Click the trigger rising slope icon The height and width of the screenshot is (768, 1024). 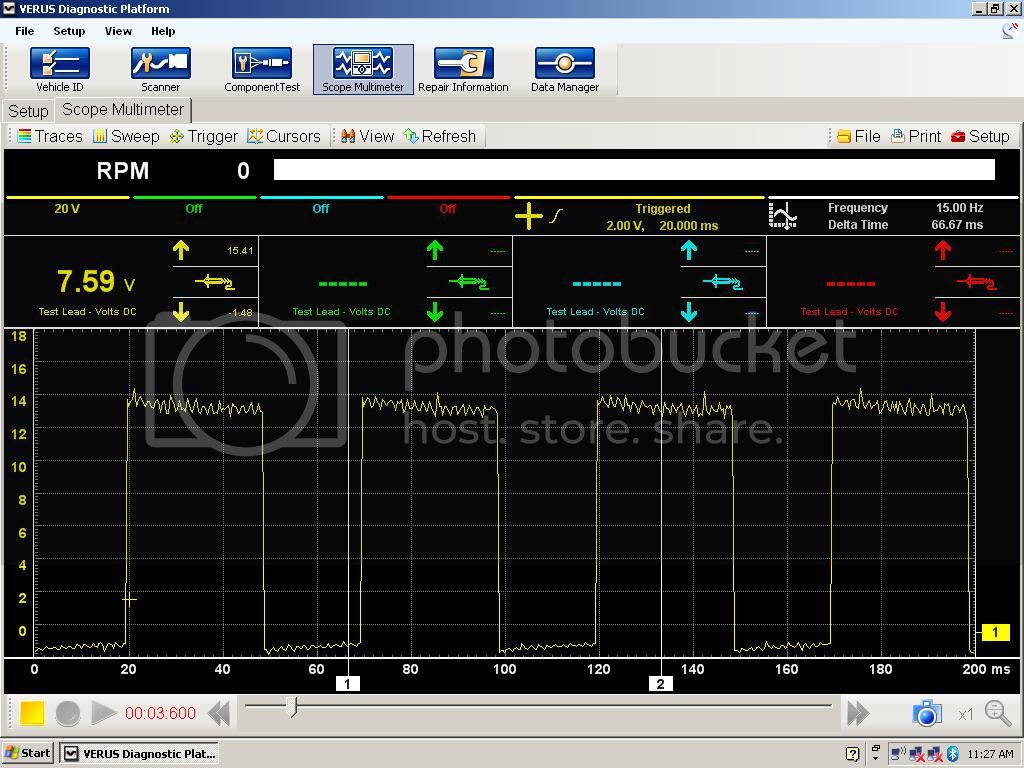pyautogui.click(x=556, y=216)
